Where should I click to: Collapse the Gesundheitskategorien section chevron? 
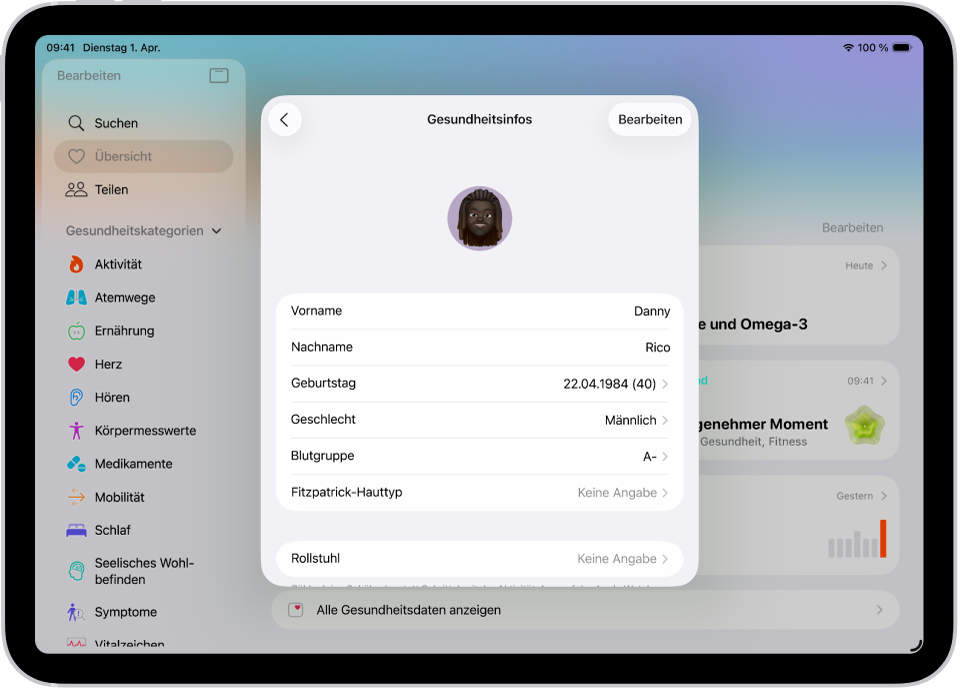click(216, 231)
